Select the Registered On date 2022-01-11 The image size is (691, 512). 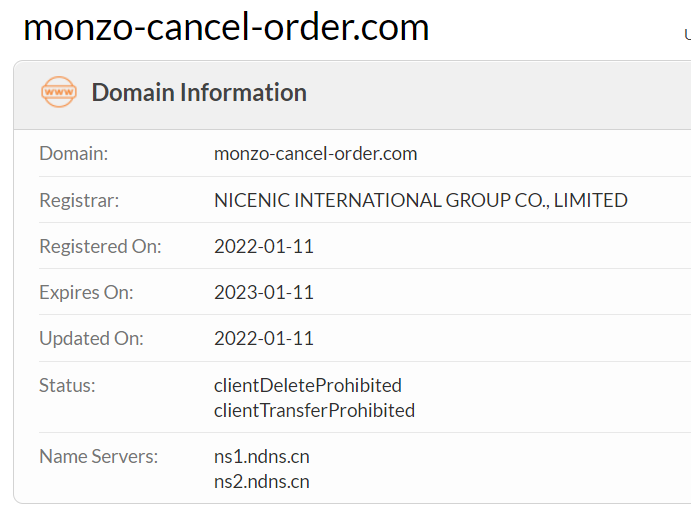264,246
